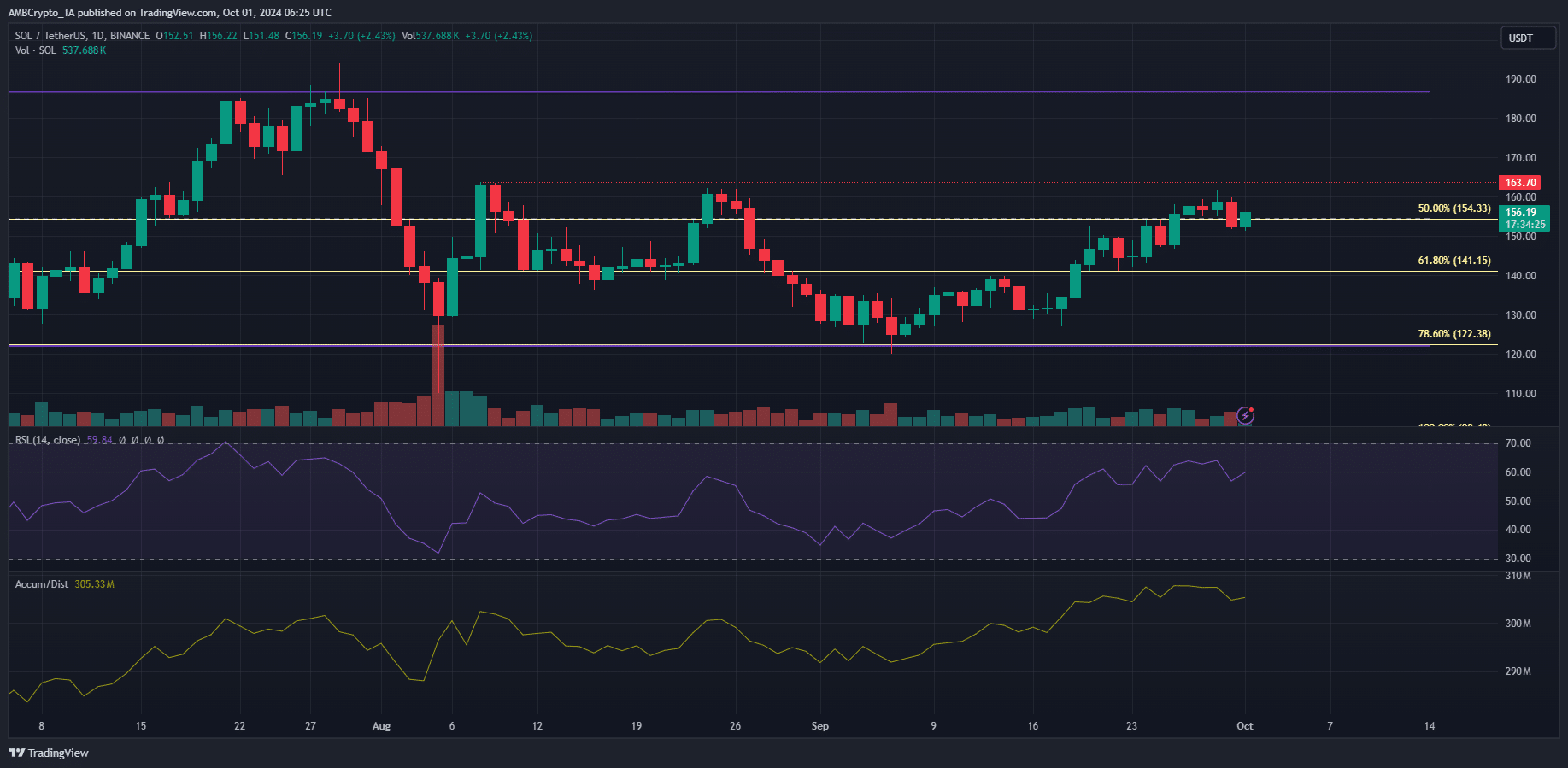Click the RSI (14, close) indicator legend
1568x768 pixels.
click(48, 440)
